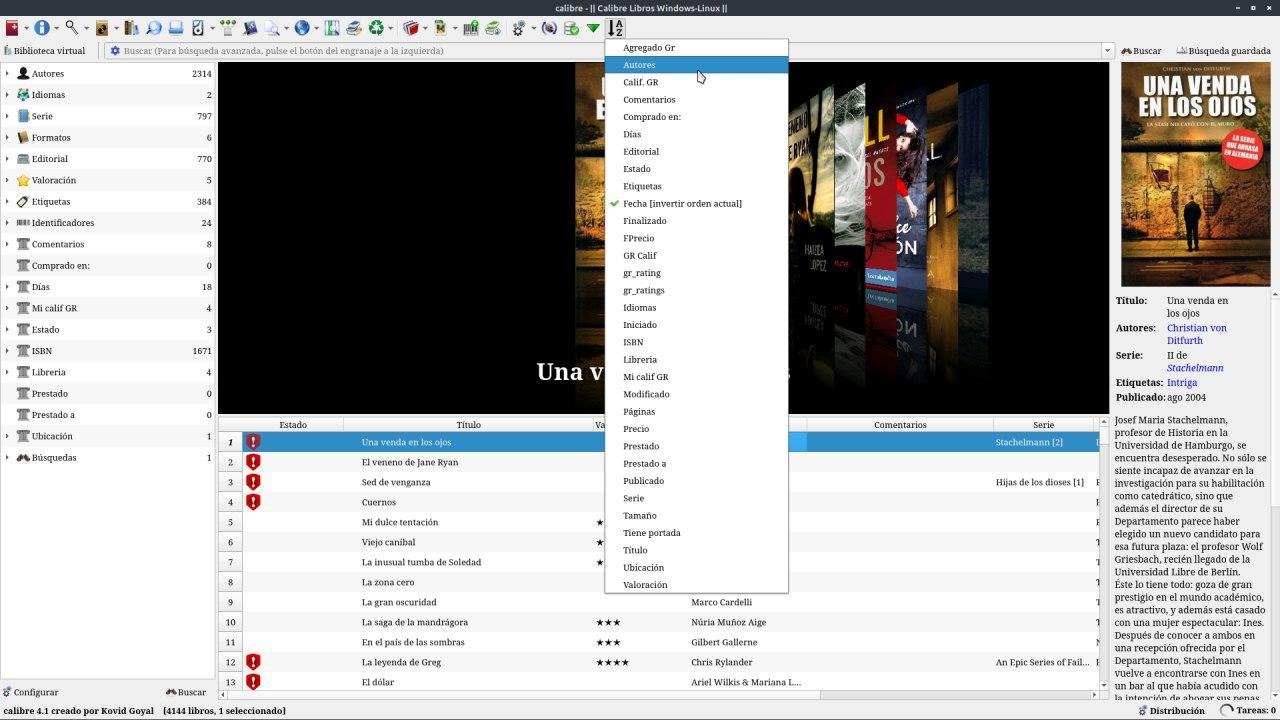Viewport: 1280px width, 720px height.
Task: Click the book cover thumbnail in details panel
Action: coord(1195,174)
